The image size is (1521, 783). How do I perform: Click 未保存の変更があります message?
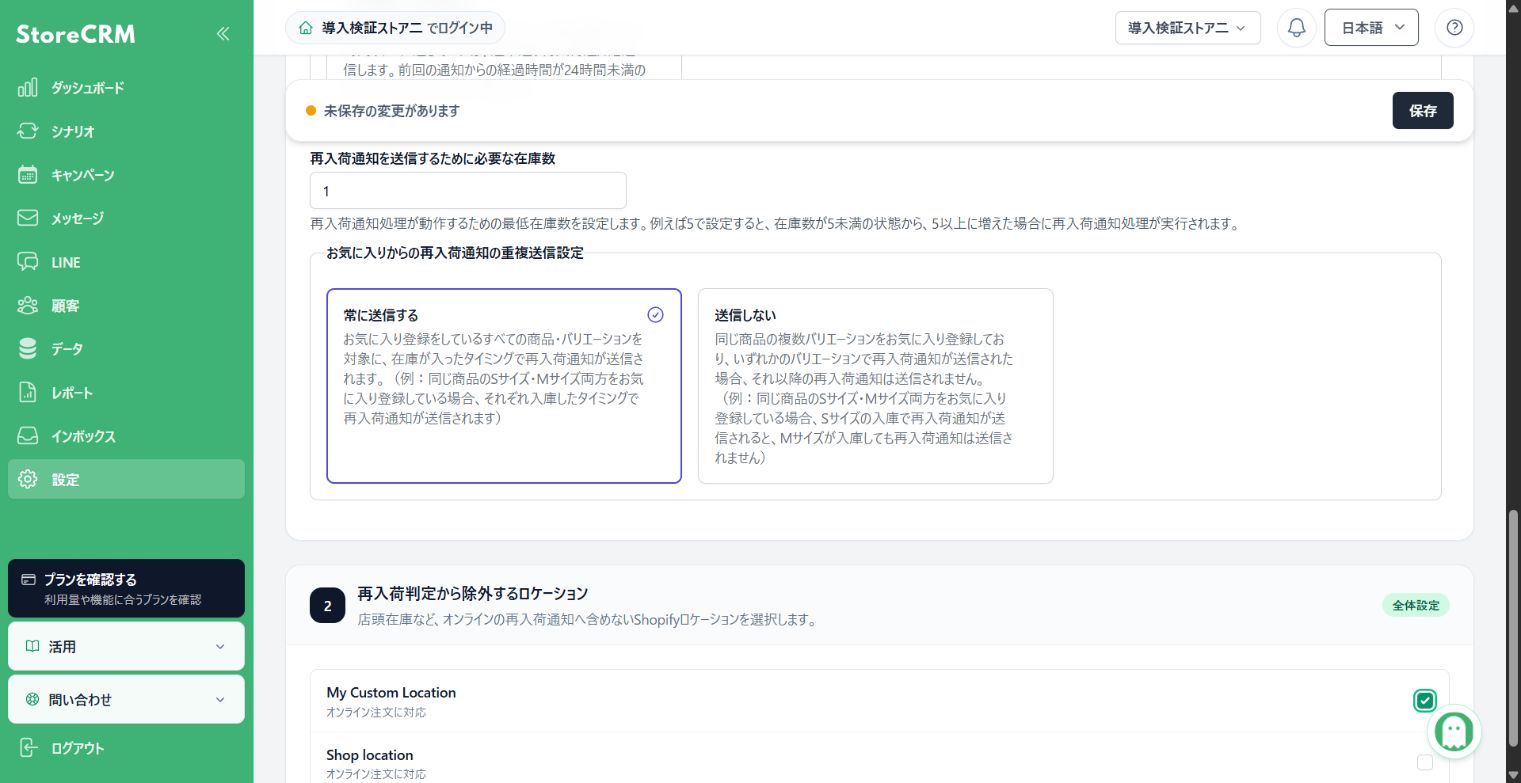pyautogui.click(x=392, y=110)
